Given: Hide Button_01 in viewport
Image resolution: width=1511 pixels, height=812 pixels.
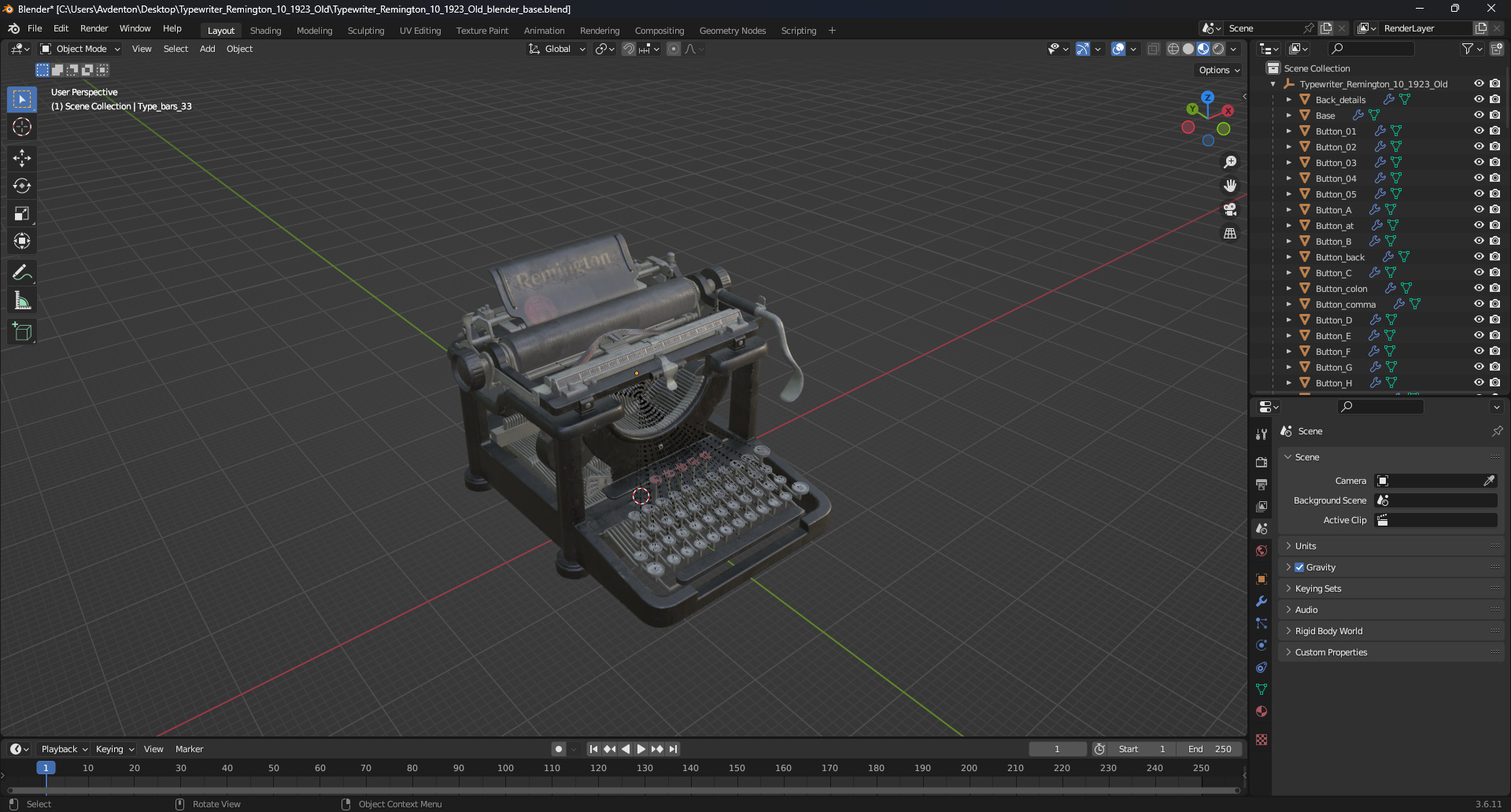Looking at the screenshot, I should [1479, 131].
